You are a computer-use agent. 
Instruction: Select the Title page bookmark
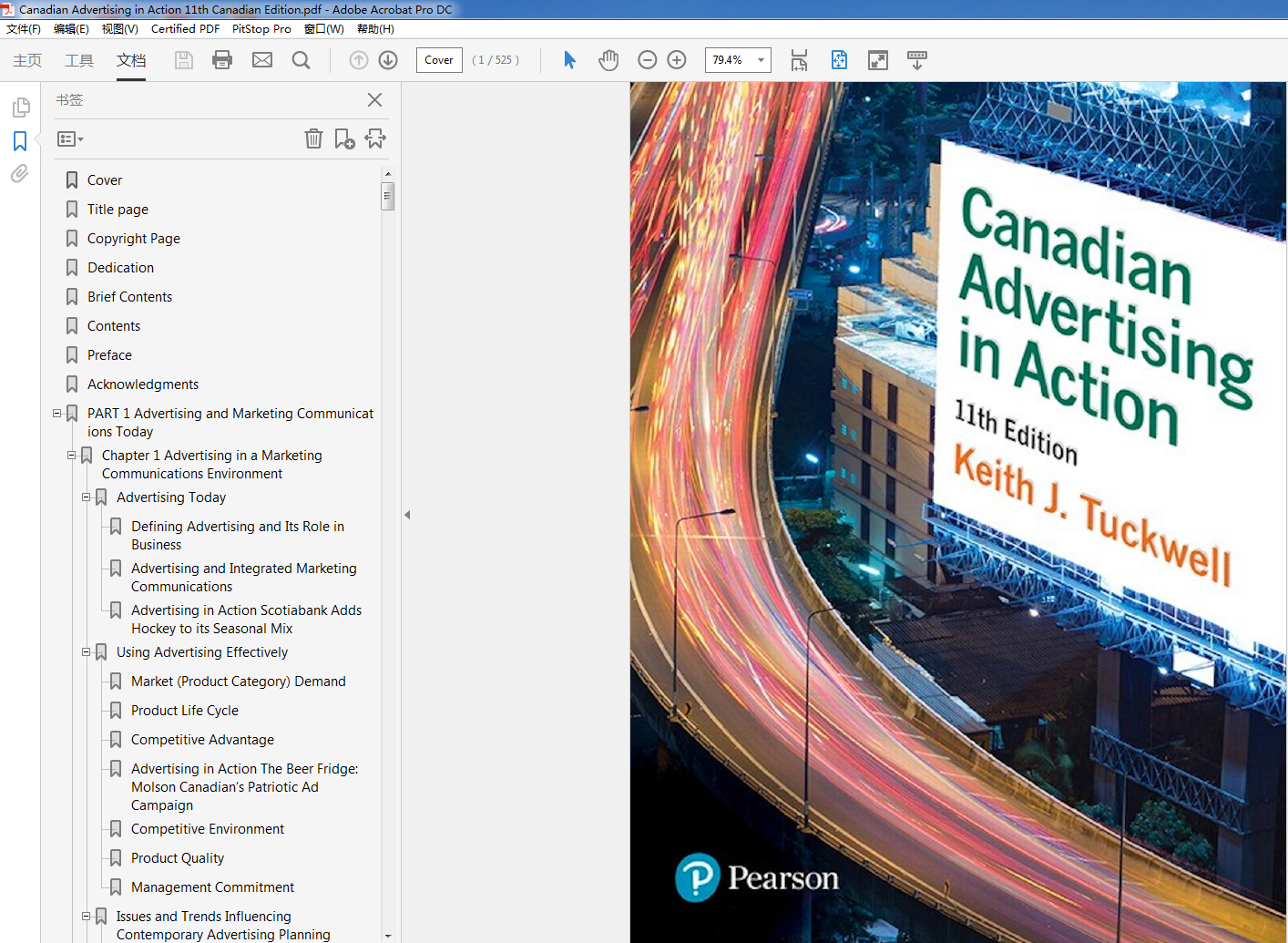click(118, 210)
